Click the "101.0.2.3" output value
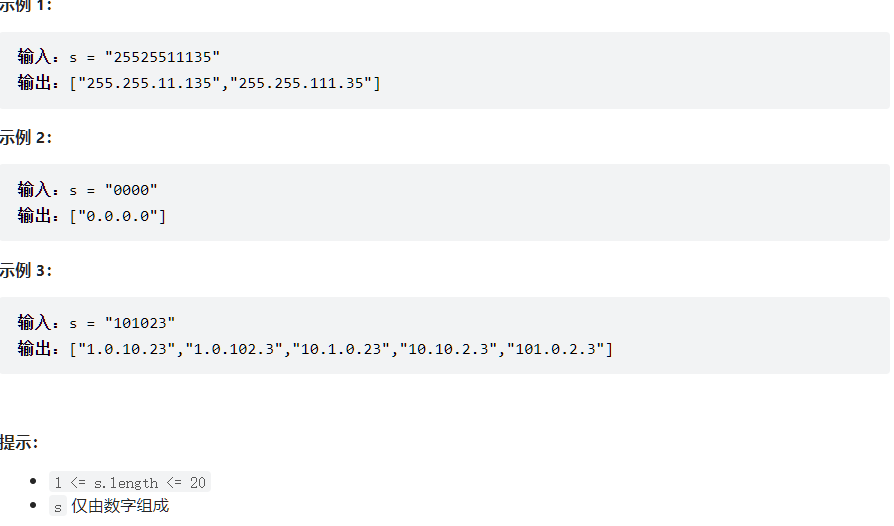Viewport: 894px width, 526px height. pyautogui.click(x=558, y=349)
